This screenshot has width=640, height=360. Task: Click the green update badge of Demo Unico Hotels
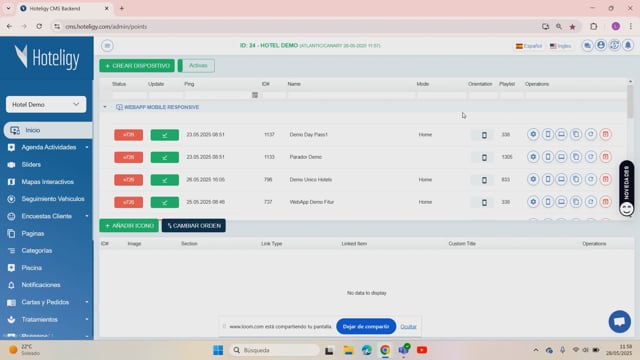point(164,180)
